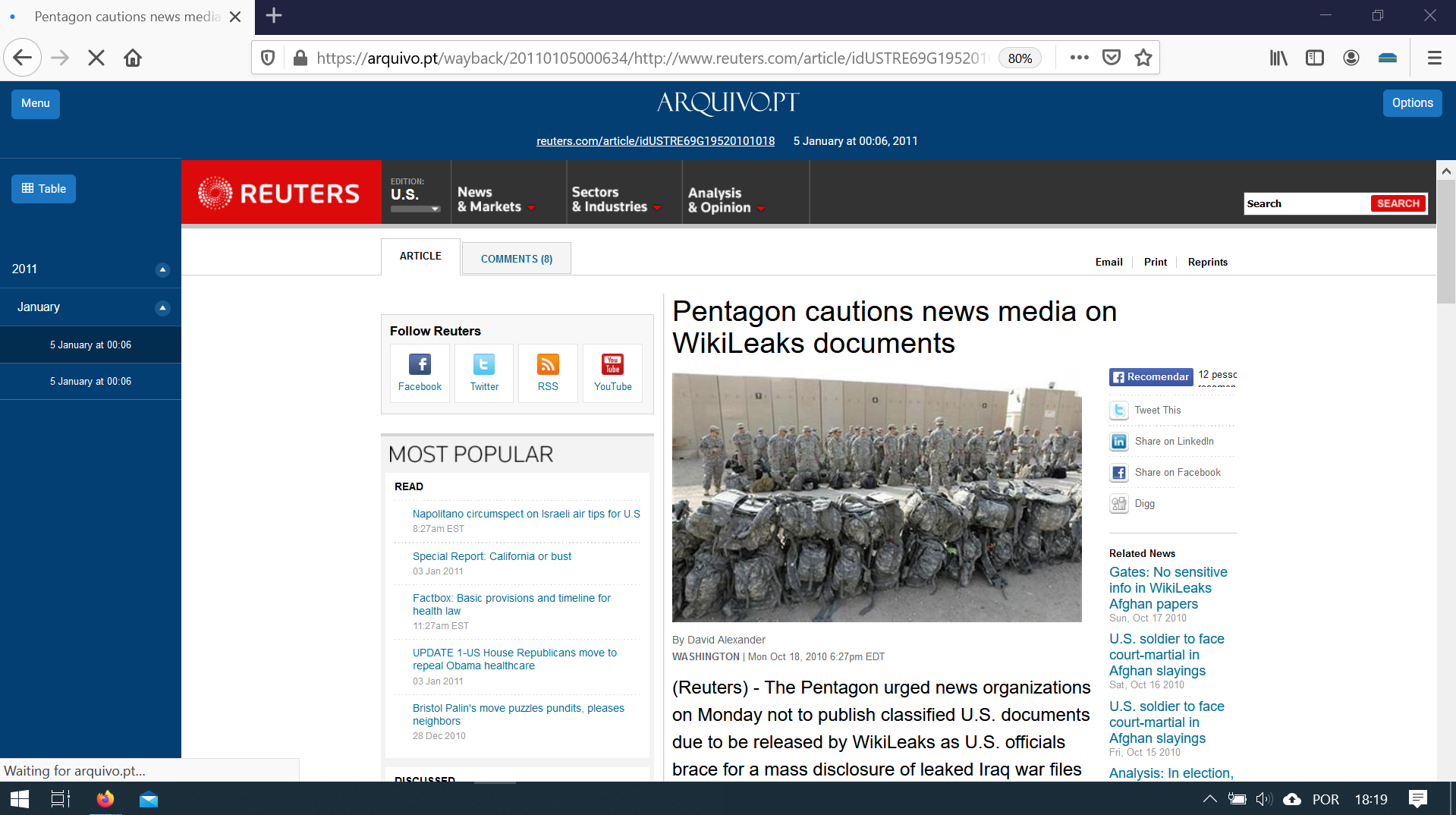Open Gates: No sensitive info related story
The height and width of the screenshot is (815, 1456).
click(1168, 588)
